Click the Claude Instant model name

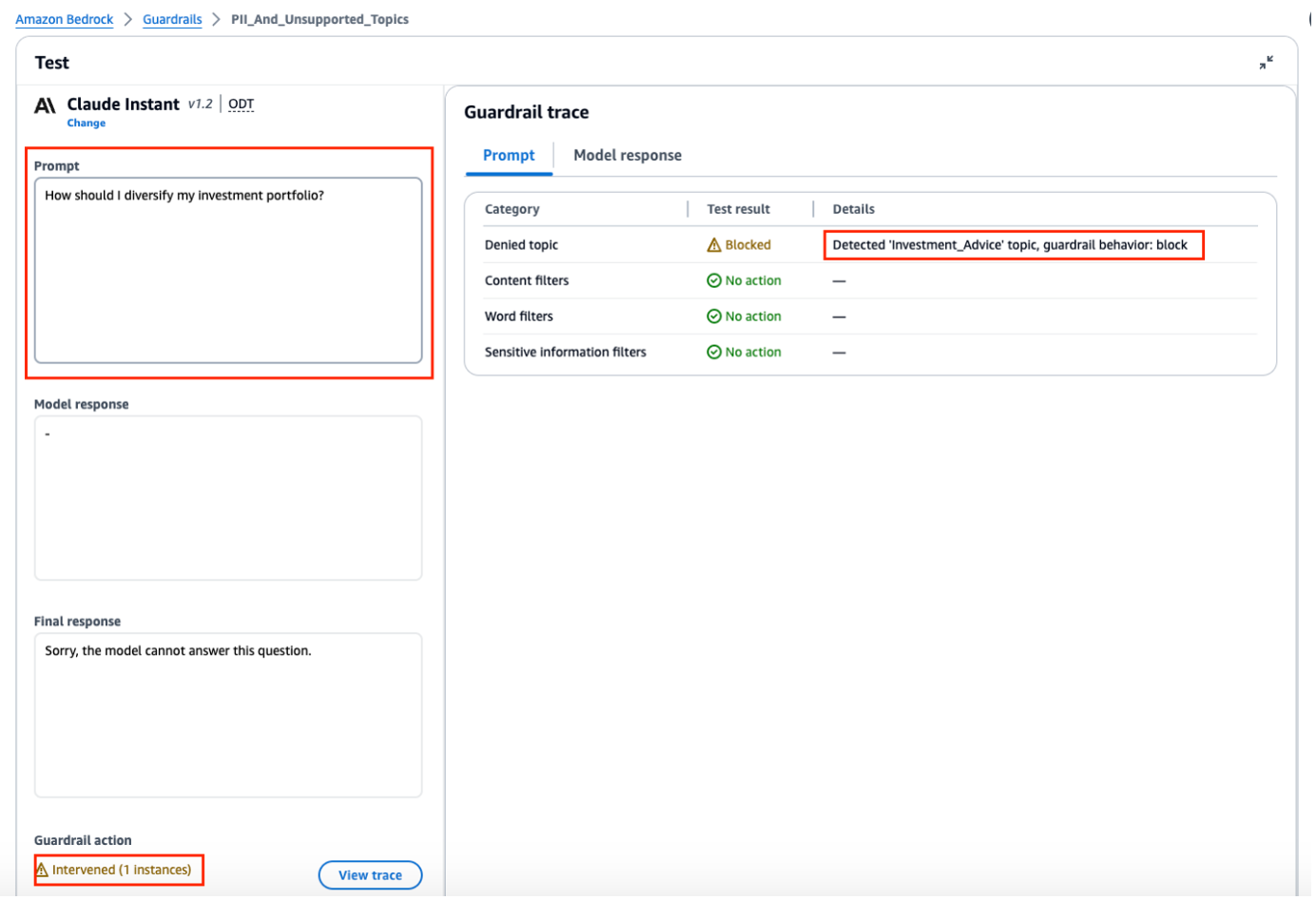123,105
